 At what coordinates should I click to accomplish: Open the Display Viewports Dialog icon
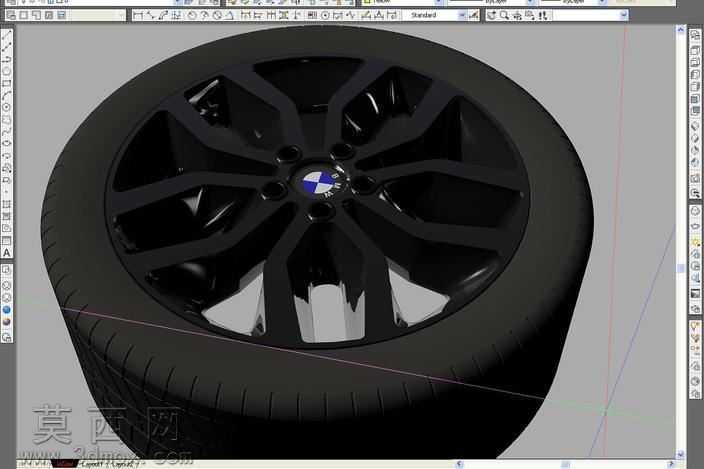pyautogui.click(x=11, y=16)
